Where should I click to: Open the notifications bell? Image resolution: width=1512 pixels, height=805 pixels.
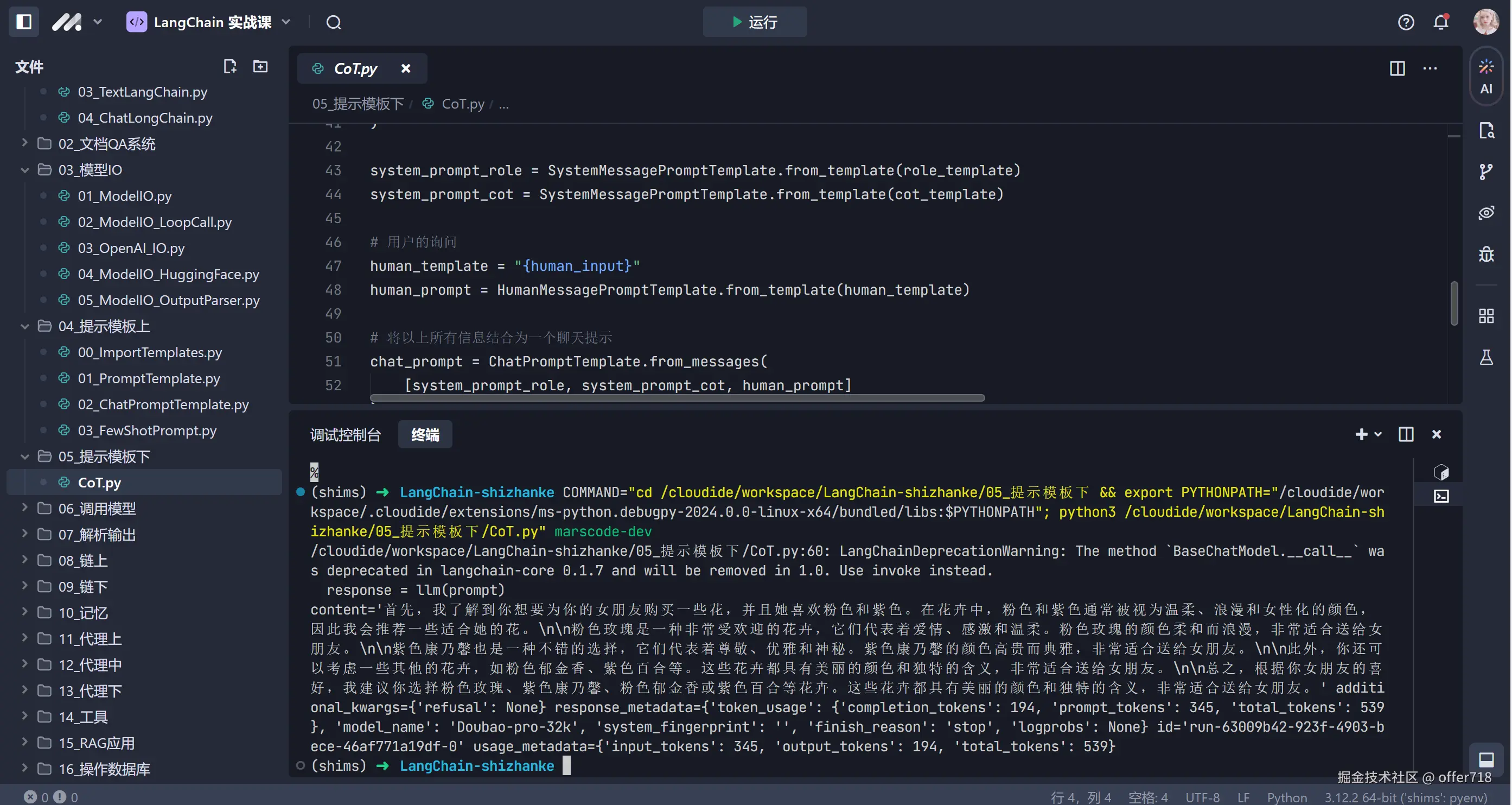pyautogui.click(x=1440, y=22)
